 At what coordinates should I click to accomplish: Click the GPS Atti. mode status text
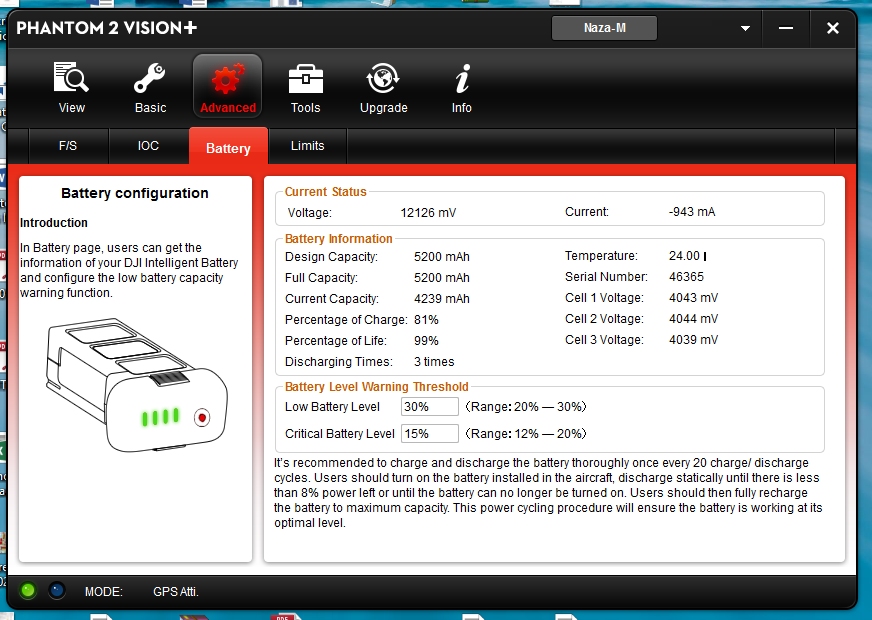point(176,592)
